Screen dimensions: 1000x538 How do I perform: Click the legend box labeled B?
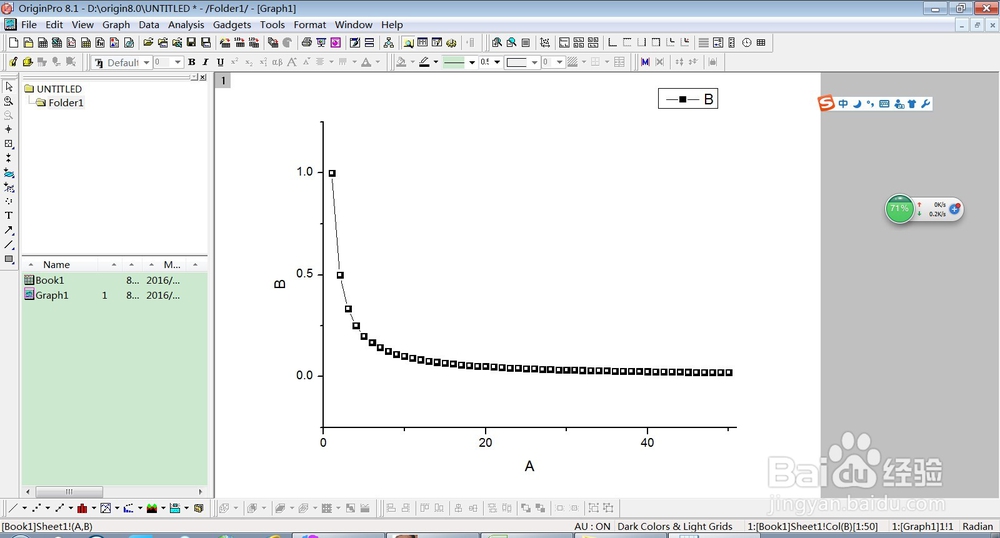pos(688,99)
